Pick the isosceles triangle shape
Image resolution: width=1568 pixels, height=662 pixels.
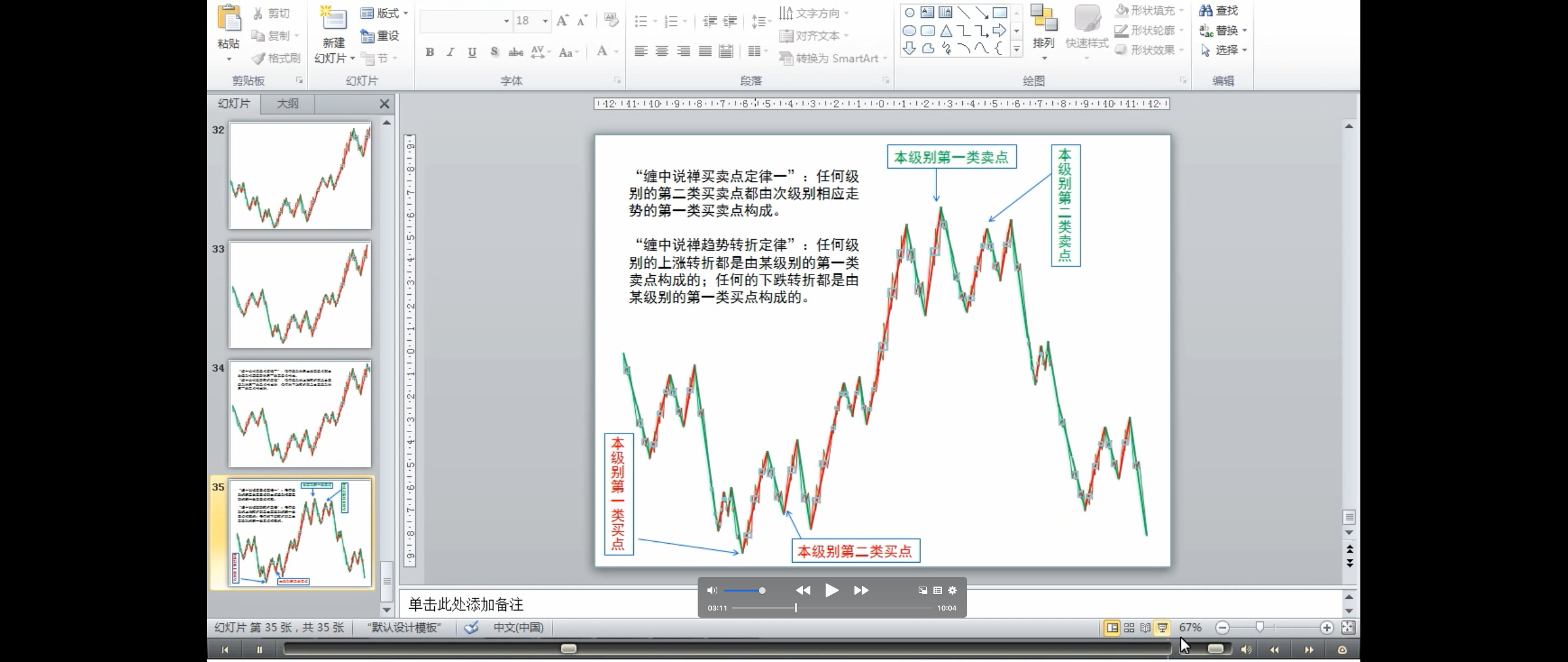(946, 30)
